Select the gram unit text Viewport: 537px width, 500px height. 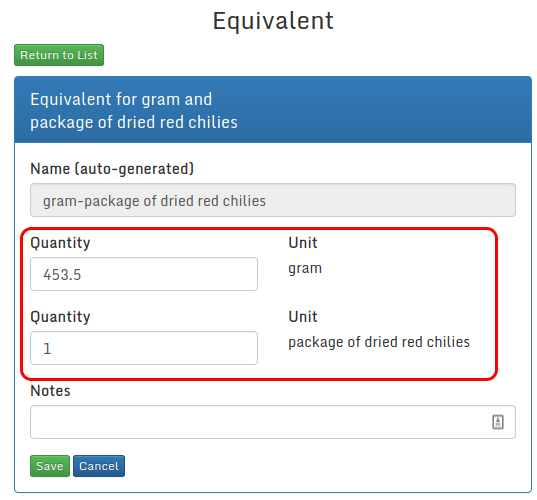click(305, 268)
